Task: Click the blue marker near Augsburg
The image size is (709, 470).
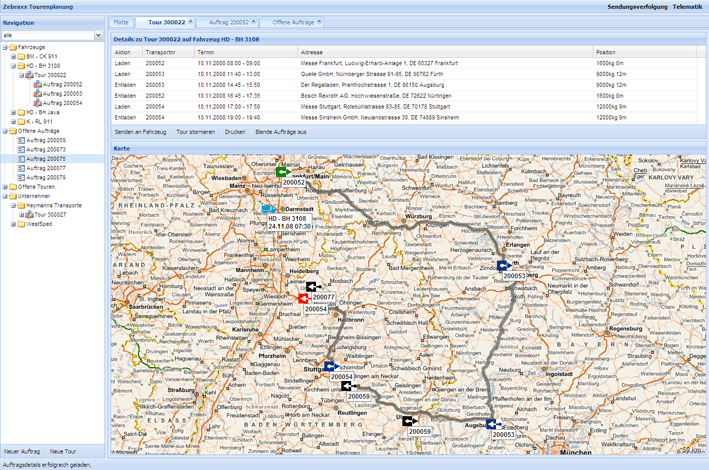Action: (492, 425)
